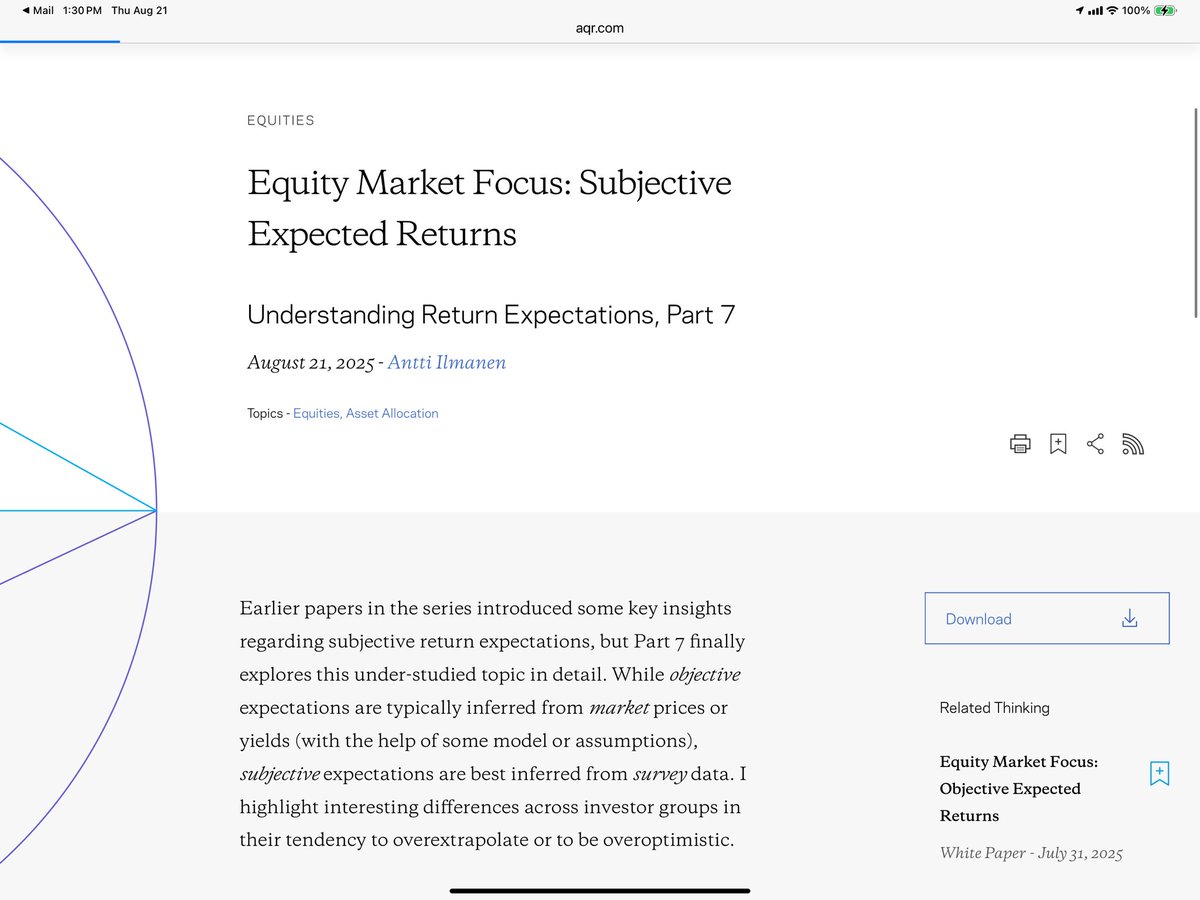Toggle the bookmark on the related white paper
This screenshot has width=1200, height=900.
click(x=1158, y=772)
